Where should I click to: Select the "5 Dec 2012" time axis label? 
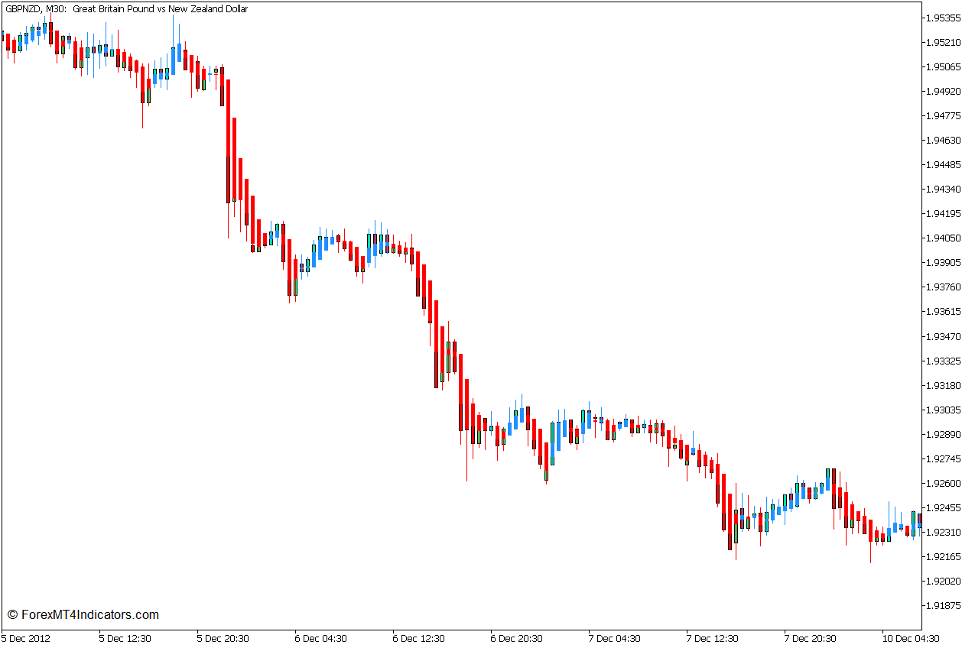27,636
